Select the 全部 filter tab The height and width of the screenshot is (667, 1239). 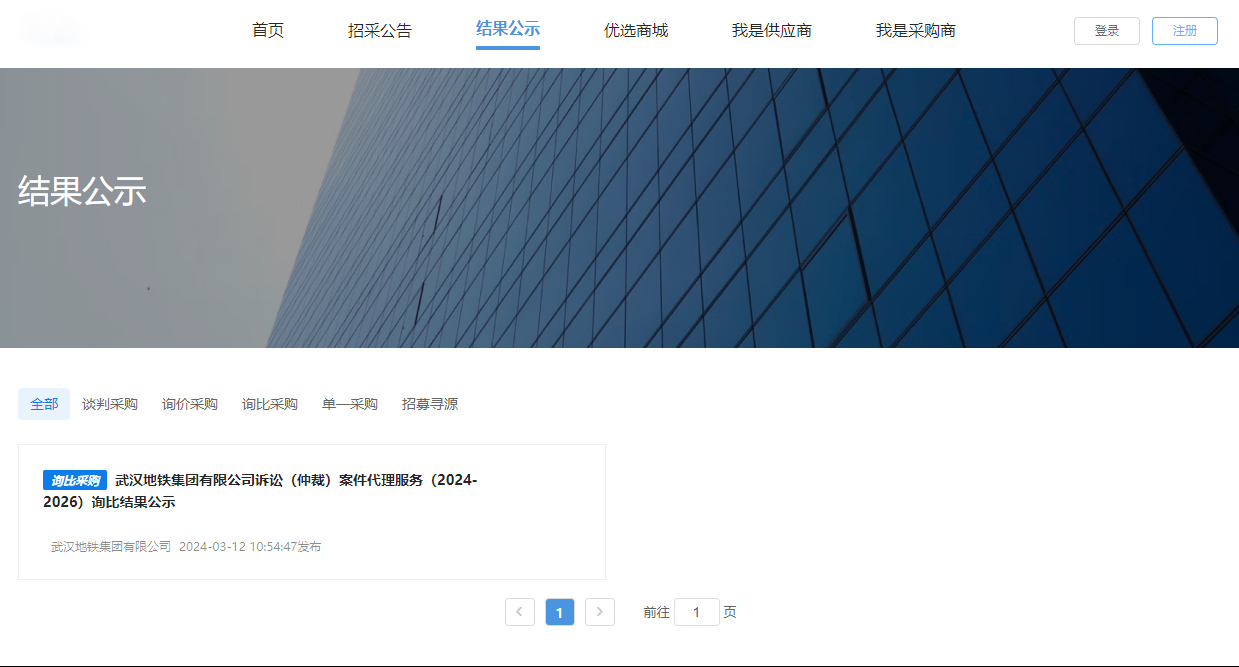point(44,404)
